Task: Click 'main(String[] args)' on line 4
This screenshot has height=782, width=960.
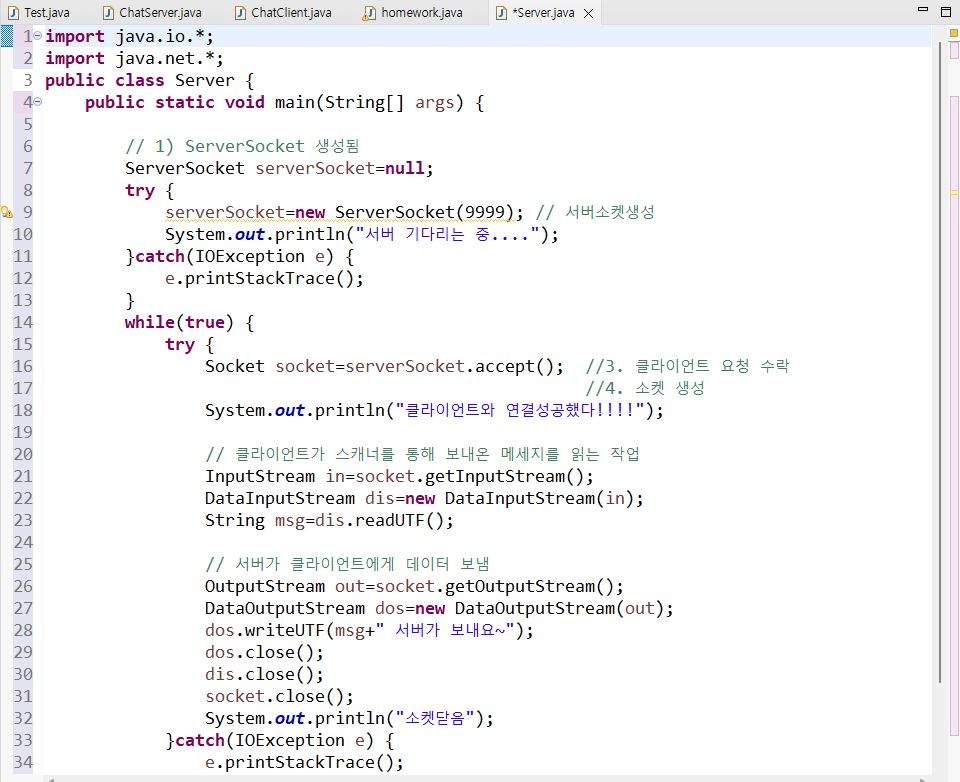Action: [369, 102]
